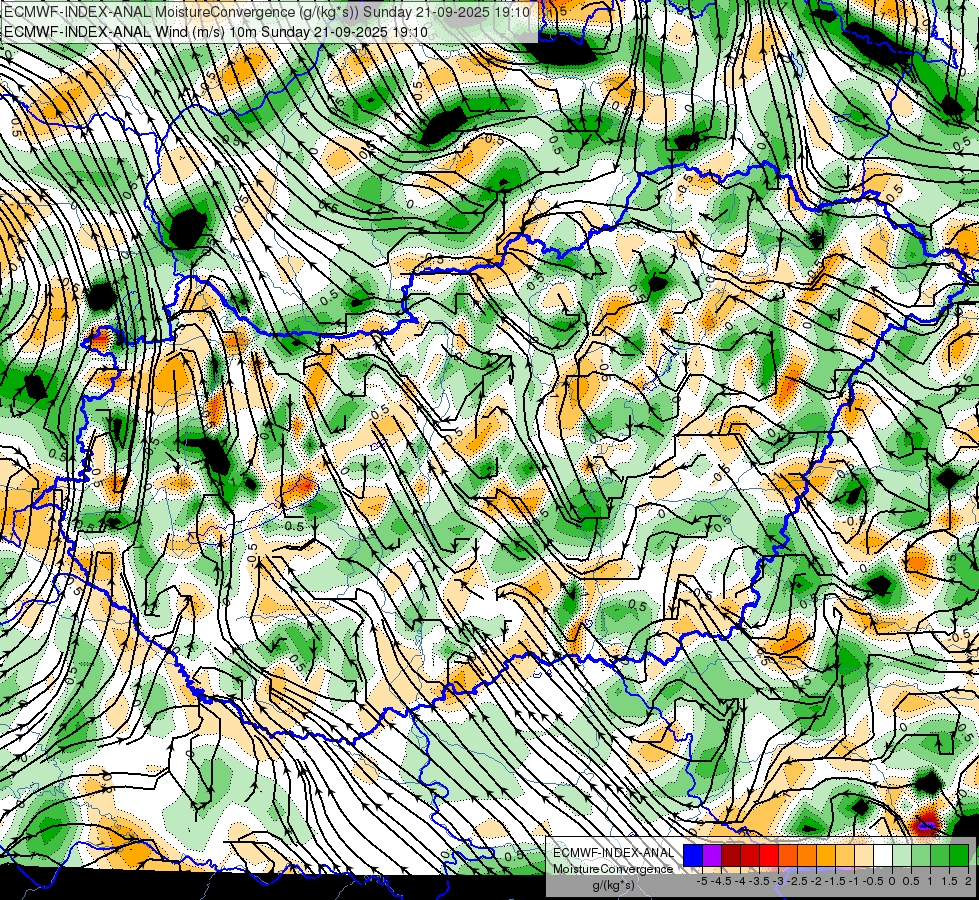The height and width of the screenshot is (900, 979).
Task: Click the orange swatch between -2.5 and -2
Action: pyautogui.click(x=807, y=855)
